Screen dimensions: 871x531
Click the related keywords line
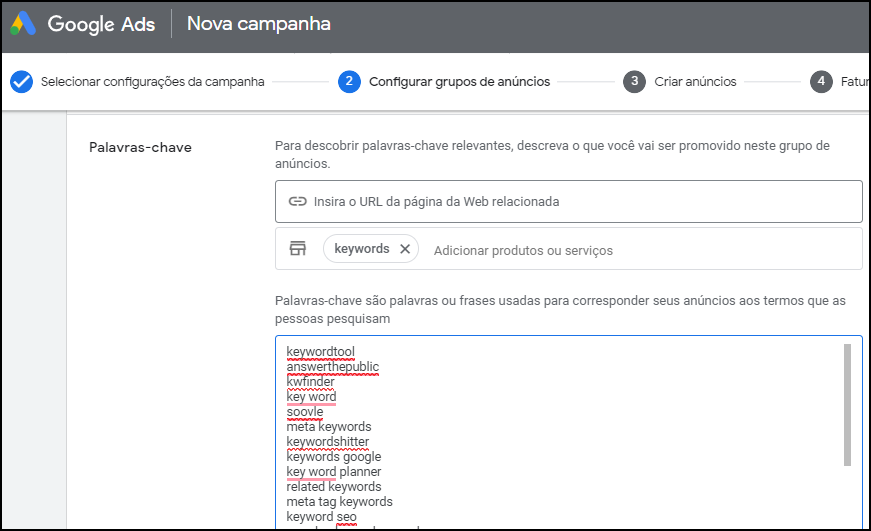334,487
